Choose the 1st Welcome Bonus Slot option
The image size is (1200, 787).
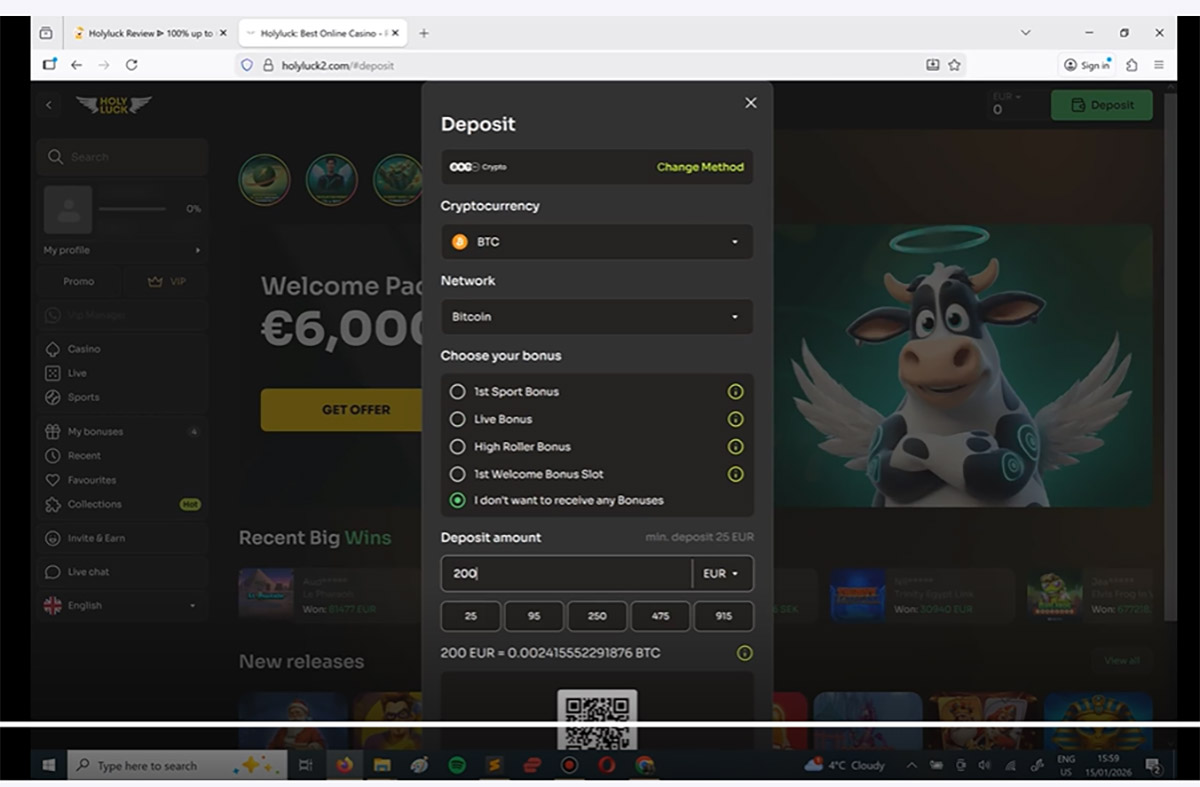(457, 474)
